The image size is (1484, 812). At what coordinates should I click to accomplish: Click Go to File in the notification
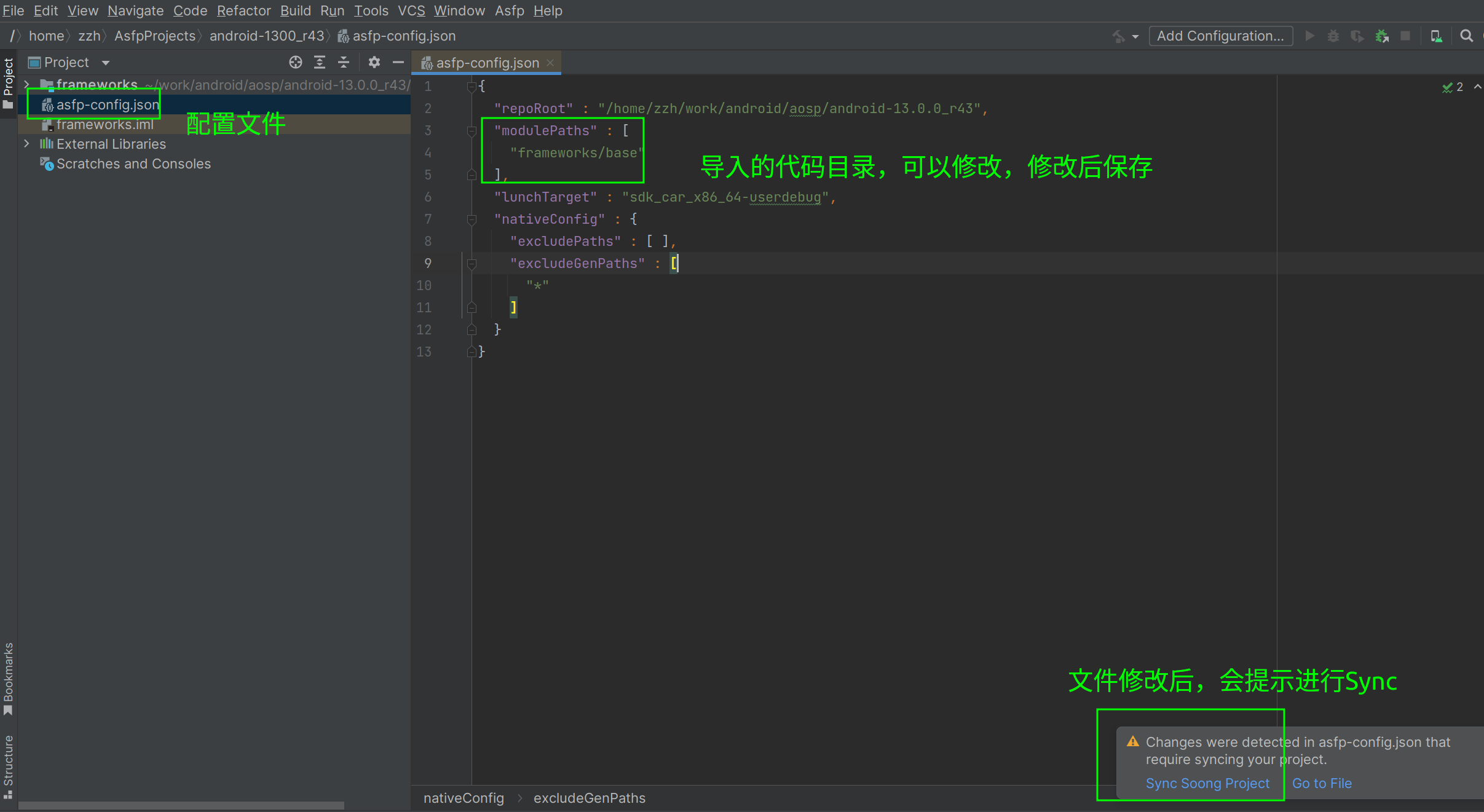coord(1321,783)
